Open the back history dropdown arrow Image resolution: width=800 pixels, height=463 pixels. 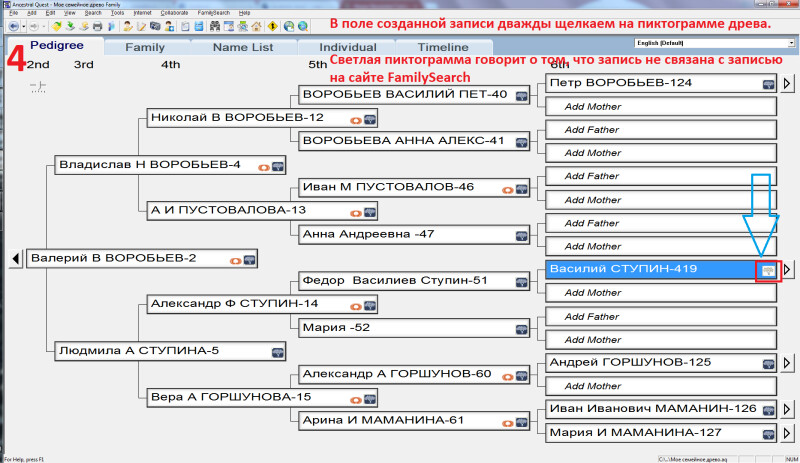pos(23,26)
